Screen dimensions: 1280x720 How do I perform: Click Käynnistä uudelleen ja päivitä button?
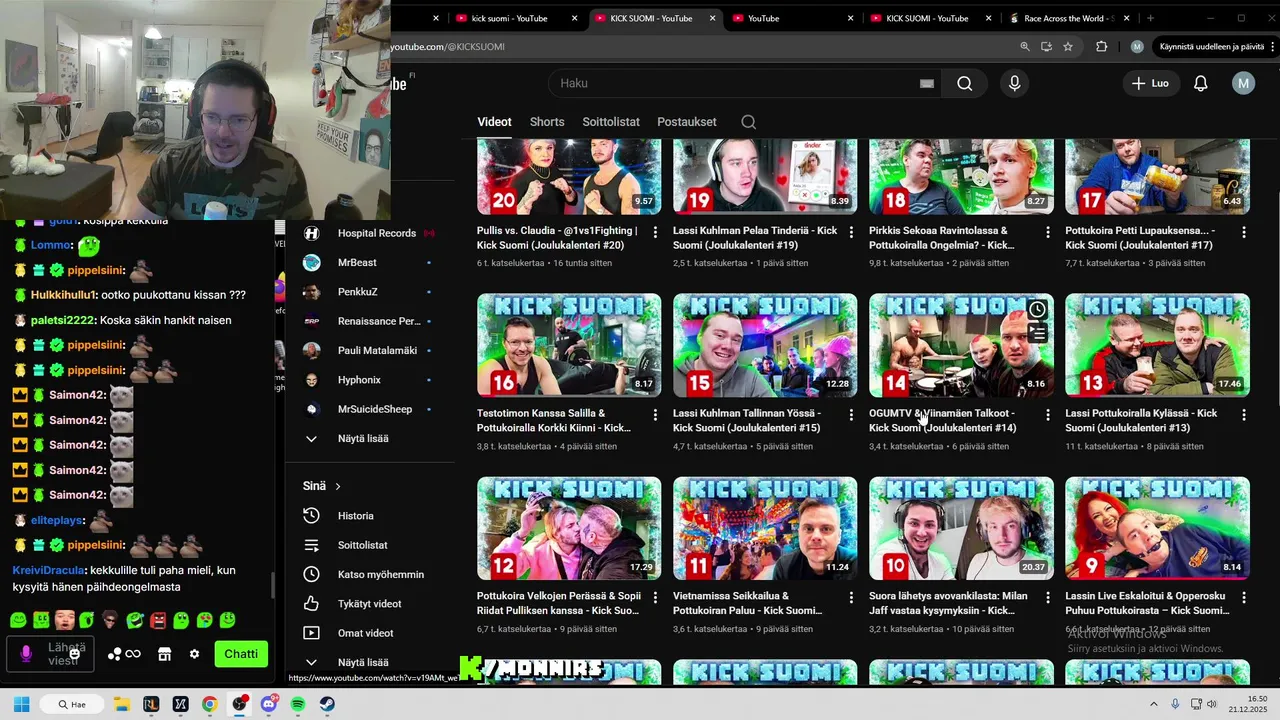click(x=1212, y=47)
